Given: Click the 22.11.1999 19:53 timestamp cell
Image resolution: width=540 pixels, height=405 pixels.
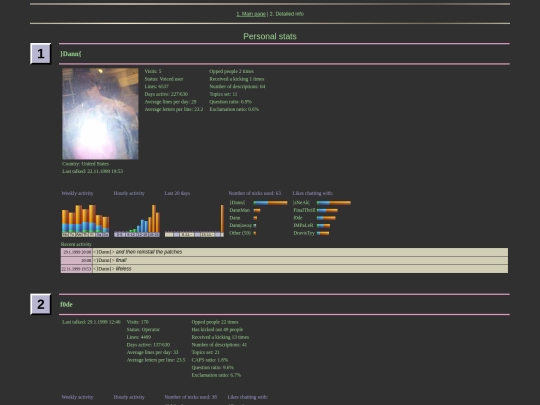Looking at the screenshot, I should click(x=76, y=269).
